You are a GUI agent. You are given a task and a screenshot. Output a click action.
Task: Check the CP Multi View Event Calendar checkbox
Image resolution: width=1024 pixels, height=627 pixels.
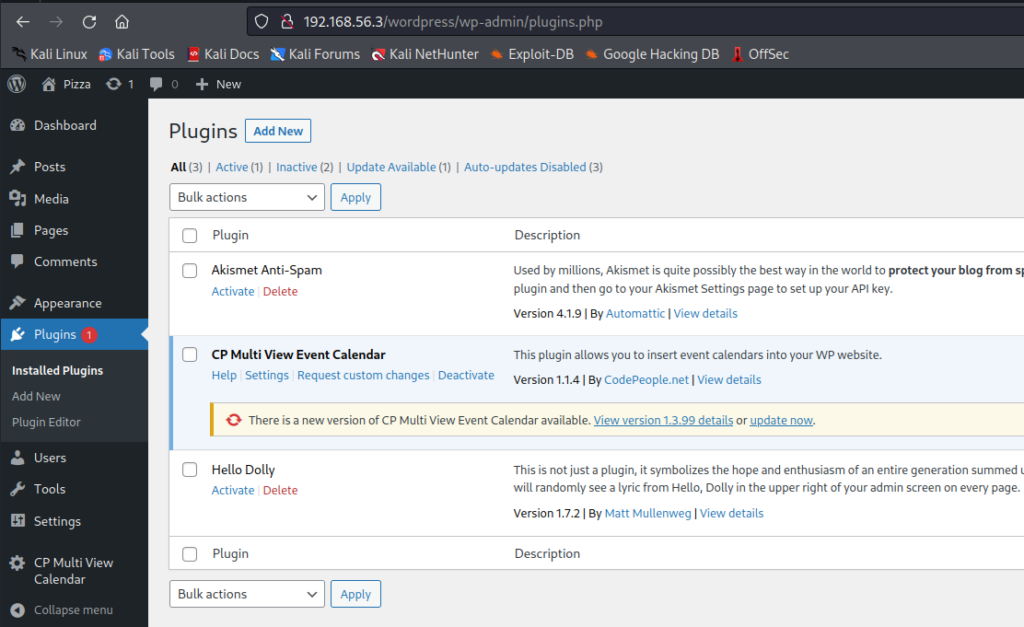pos(189,355)
